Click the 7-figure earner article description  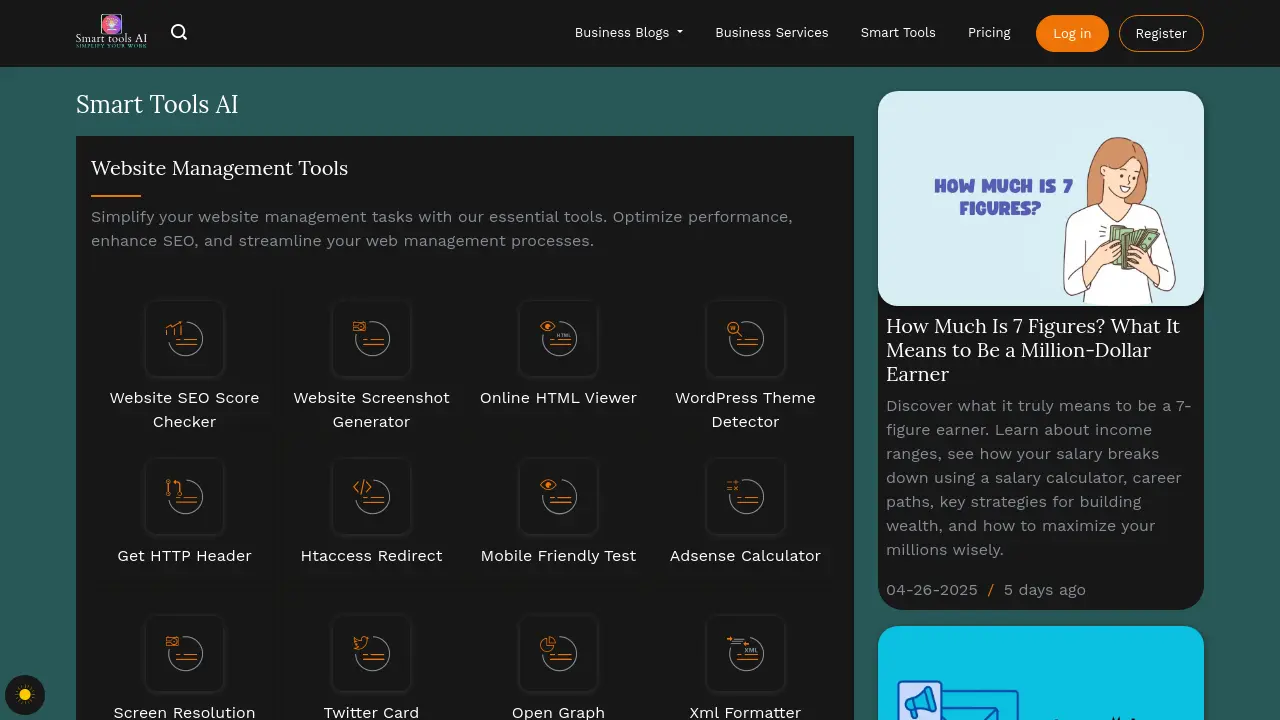1039,478
